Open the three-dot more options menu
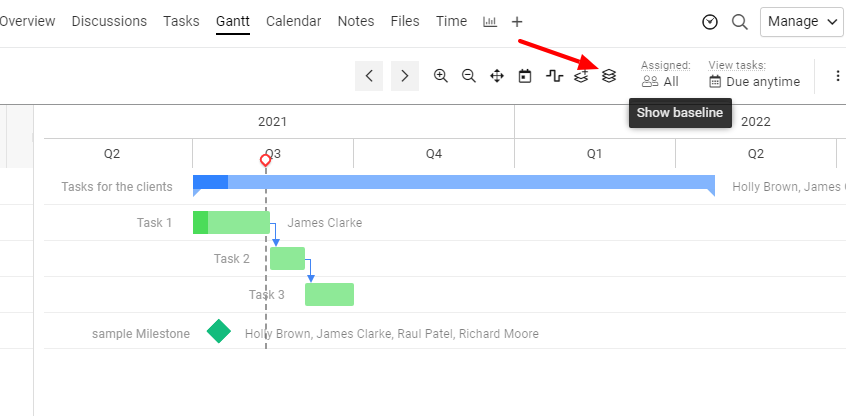846x416 pixels. (837, 76)
